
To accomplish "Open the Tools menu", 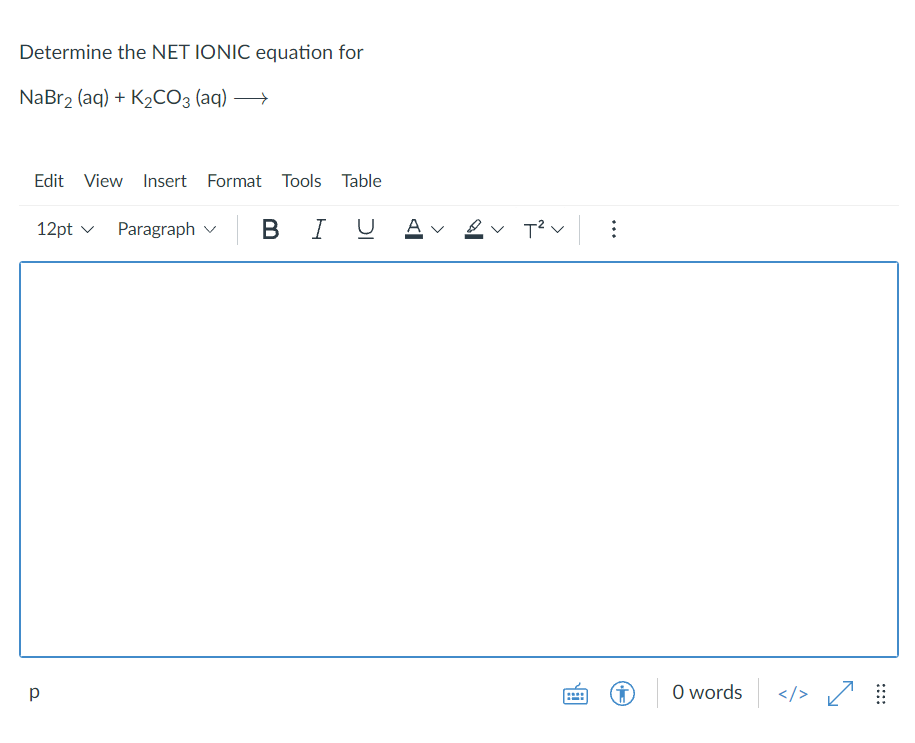I will coord(301,181).
